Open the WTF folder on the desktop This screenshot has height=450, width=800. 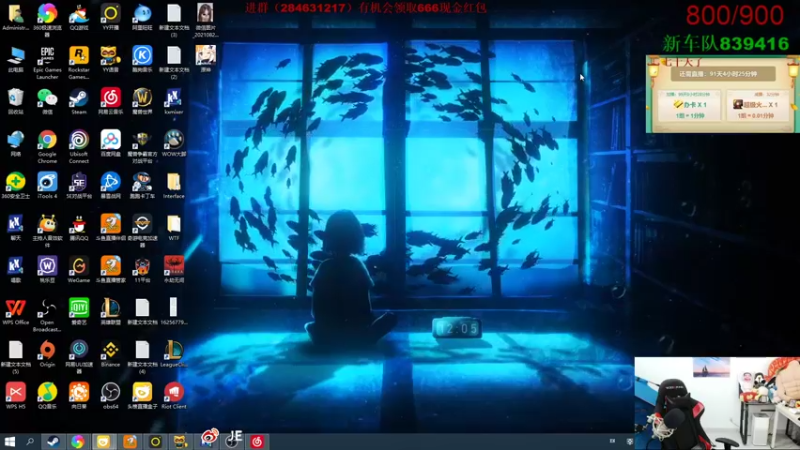173,228
